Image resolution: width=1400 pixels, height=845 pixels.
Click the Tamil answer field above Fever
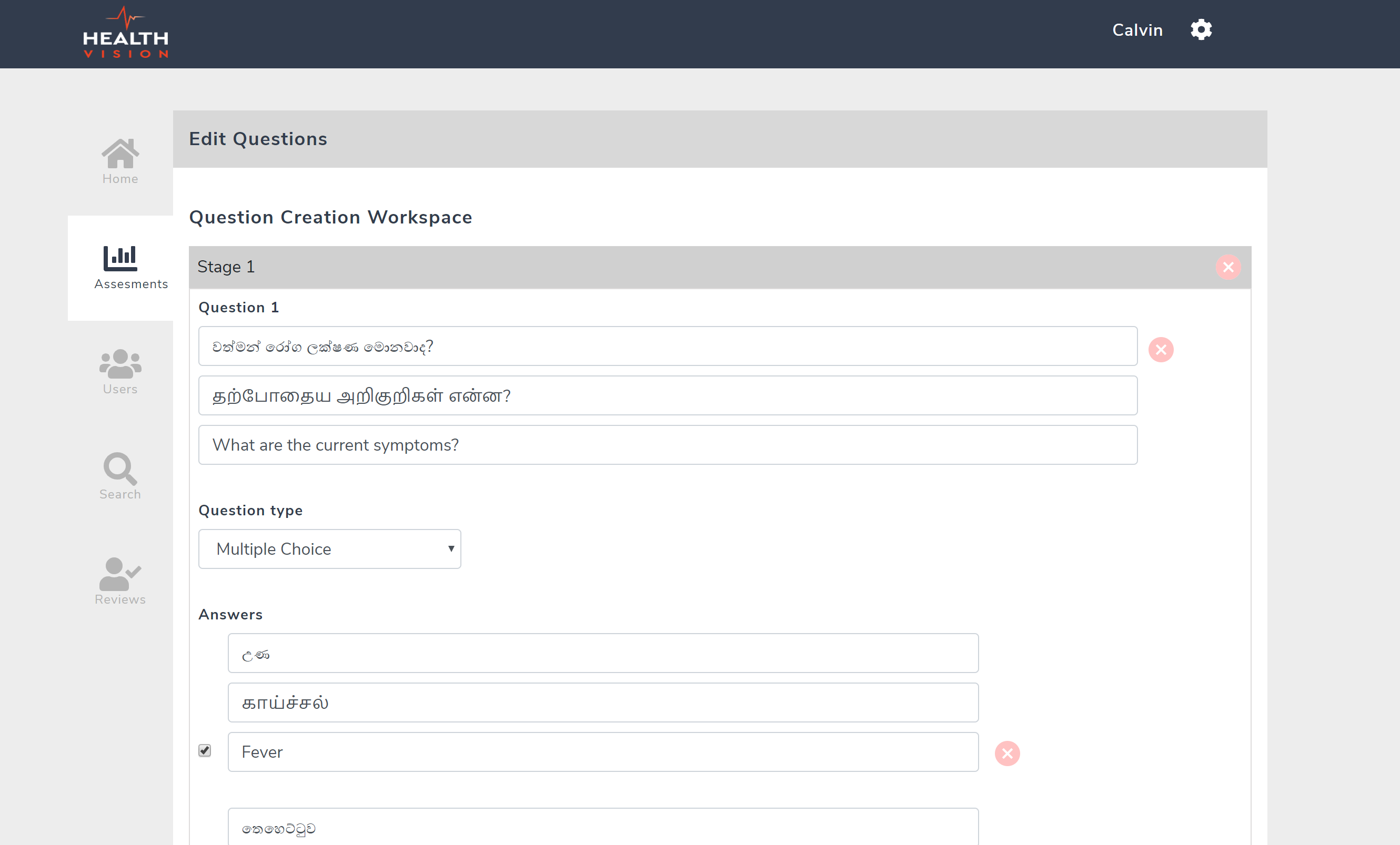603,703
